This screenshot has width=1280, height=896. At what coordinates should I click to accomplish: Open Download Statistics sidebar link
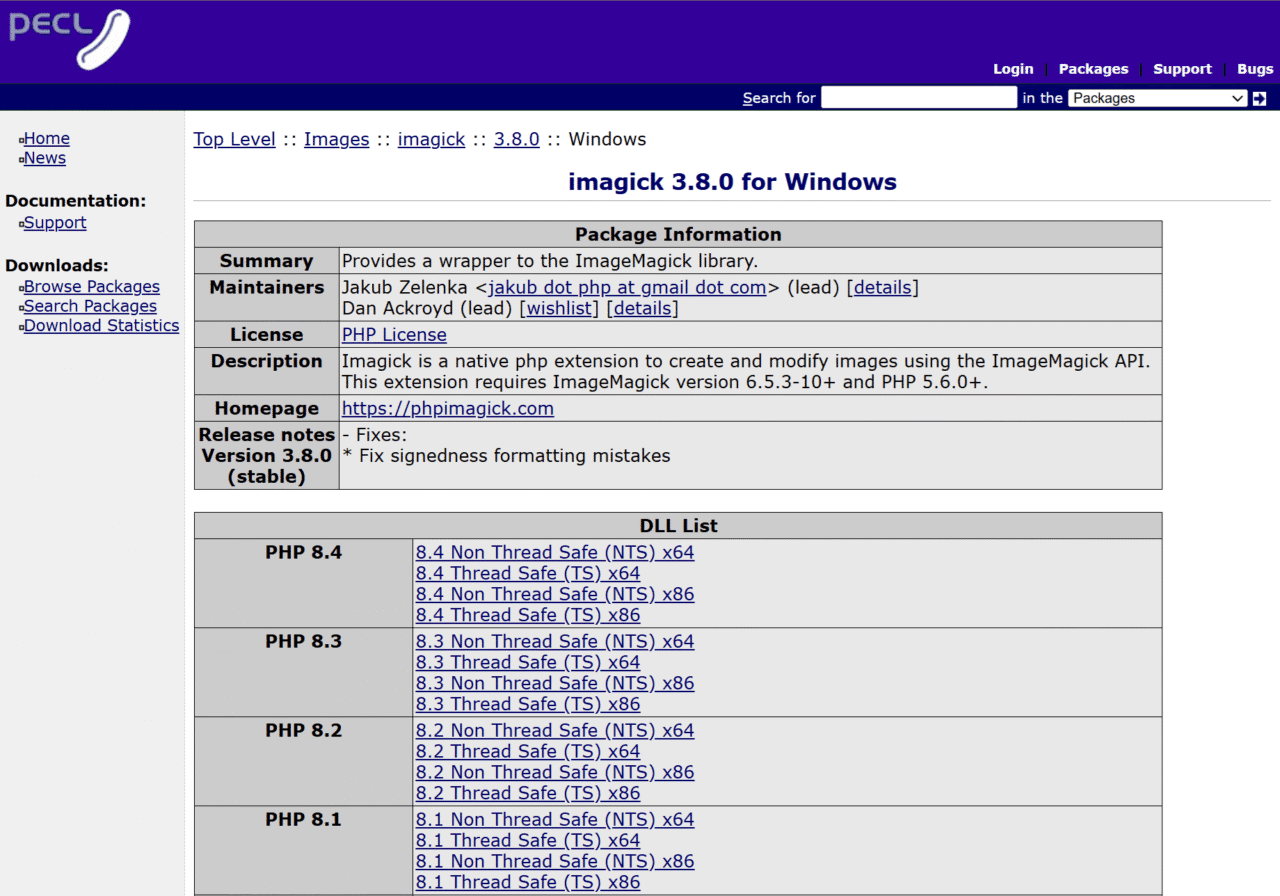102,326
